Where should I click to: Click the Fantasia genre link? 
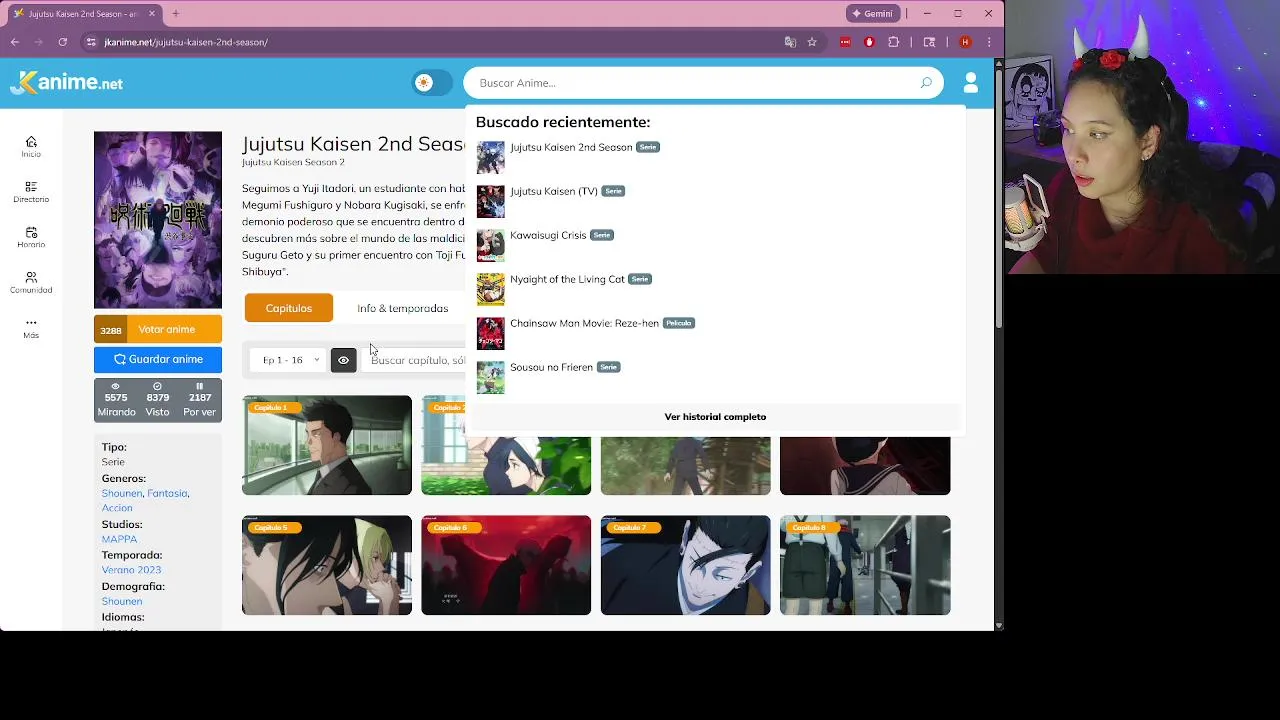point(167,493)
